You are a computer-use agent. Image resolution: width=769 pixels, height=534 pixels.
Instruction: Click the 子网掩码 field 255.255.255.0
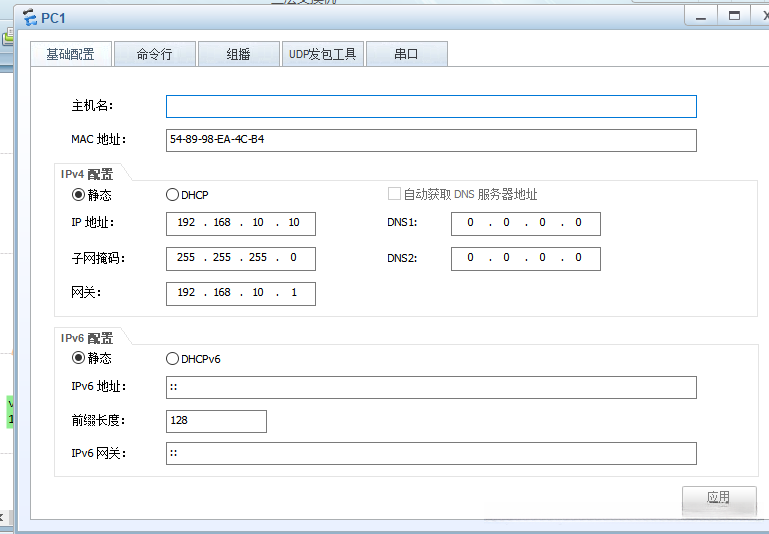coord(241,258)
